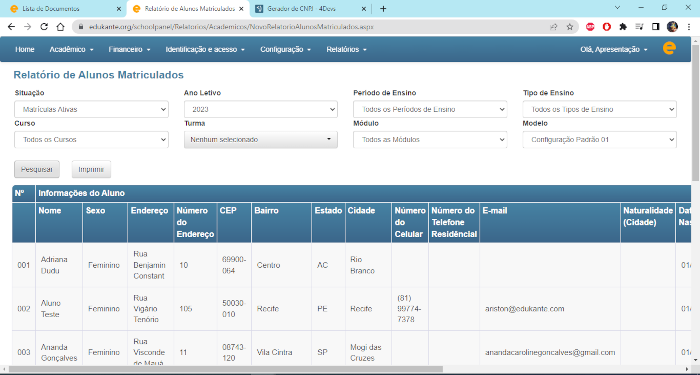Click the red Opera-style extension icon
The image size is (700, 375).
[607, 27]
